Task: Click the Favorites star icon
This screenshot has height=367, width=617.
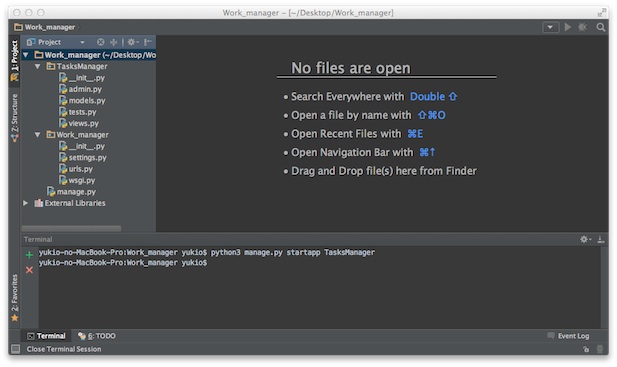Action: pyautogui.click(x=15, y=318)
